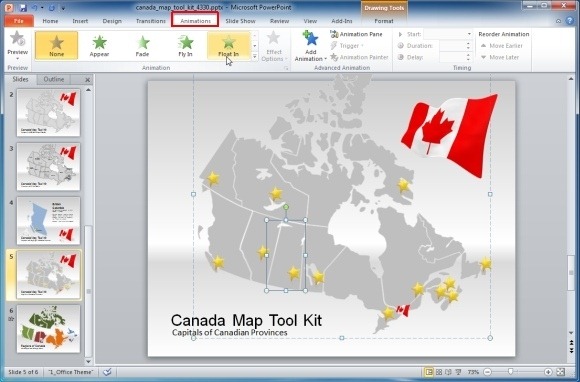Start Slide Show from status bar icon
This screenshot has width=580, height=382.
pyautogui.click(x=458, y=372)
